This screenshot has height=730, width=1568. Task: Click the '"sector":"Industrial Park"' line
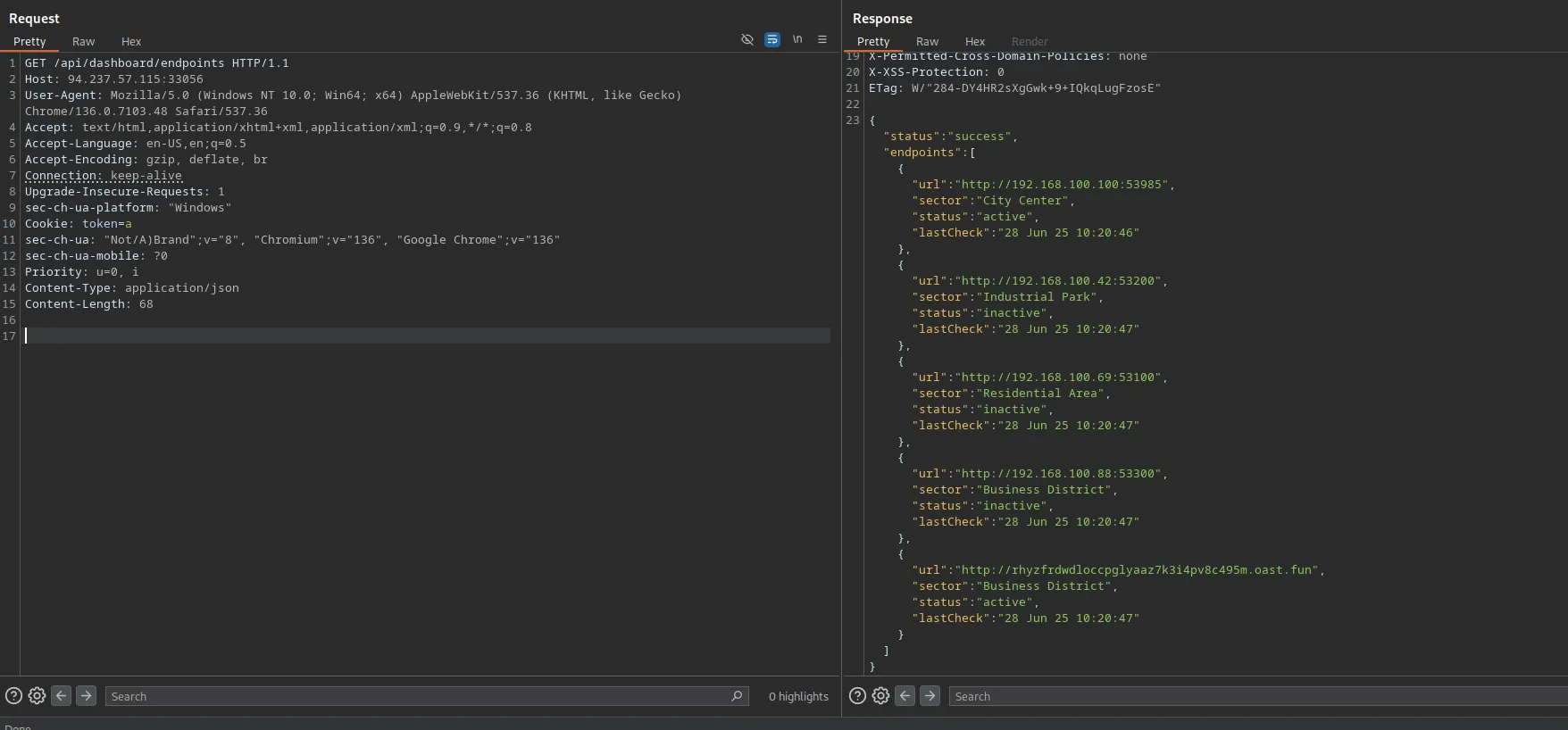click(1008, 297)
